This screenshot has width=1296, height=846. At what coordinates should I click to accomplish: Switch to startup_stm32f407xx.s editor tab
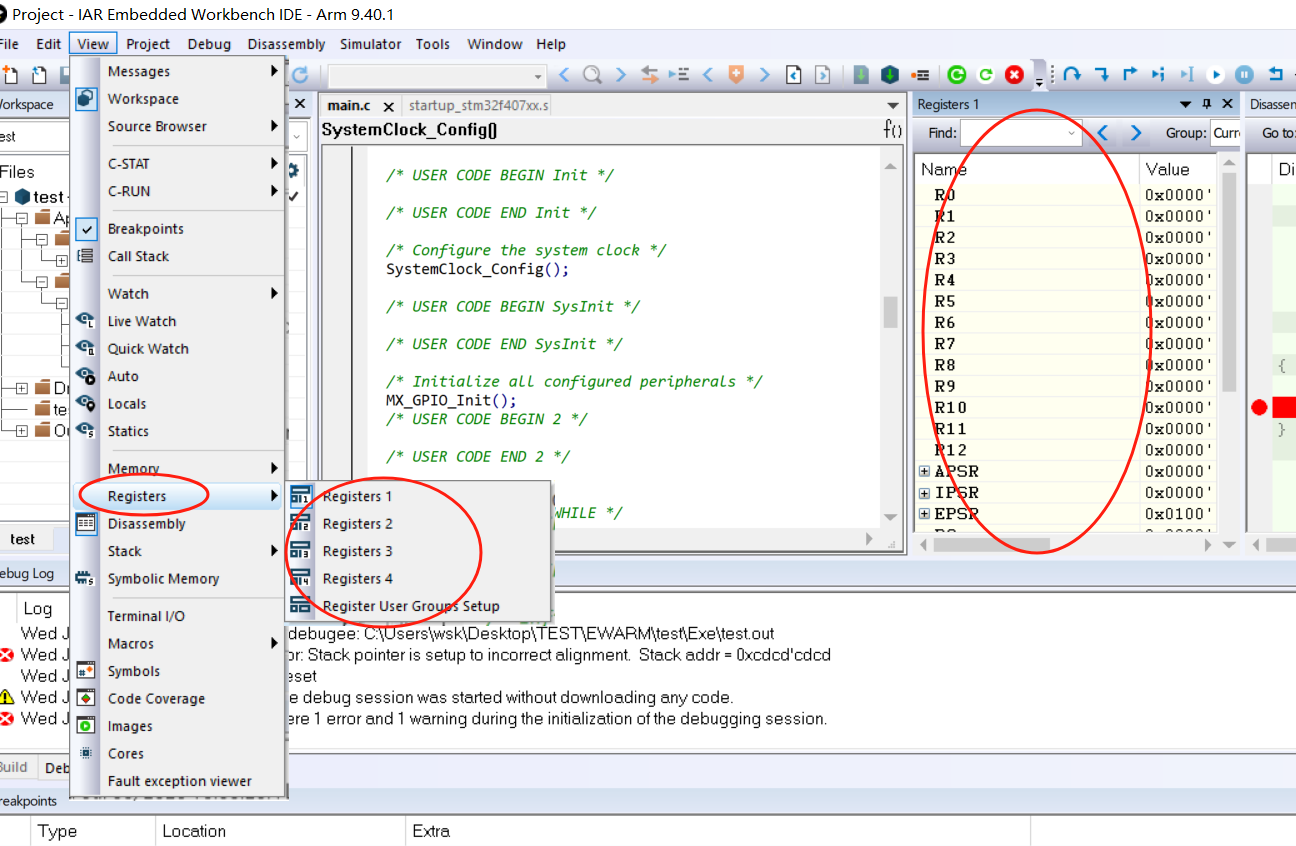pyautogui.click(x=478, y=105)
